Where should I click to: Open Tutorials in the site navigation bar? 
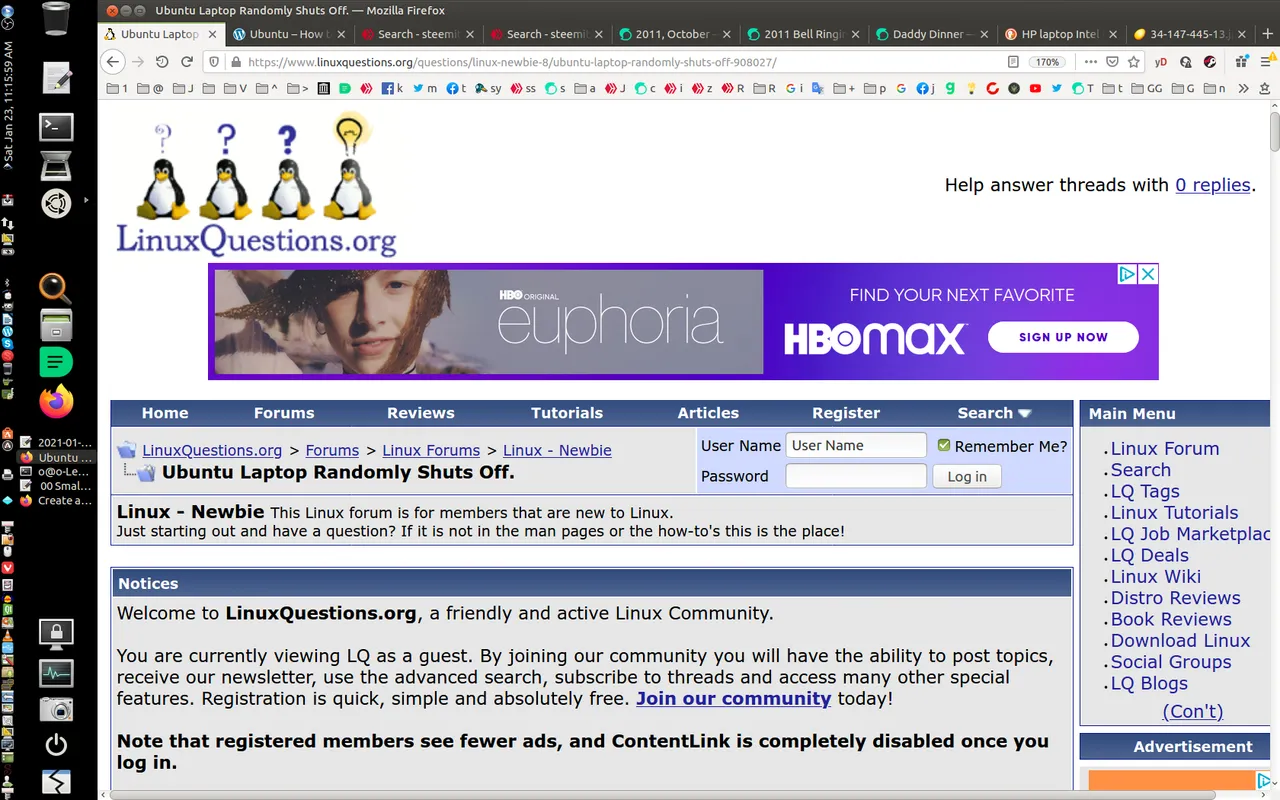point(567,413)
